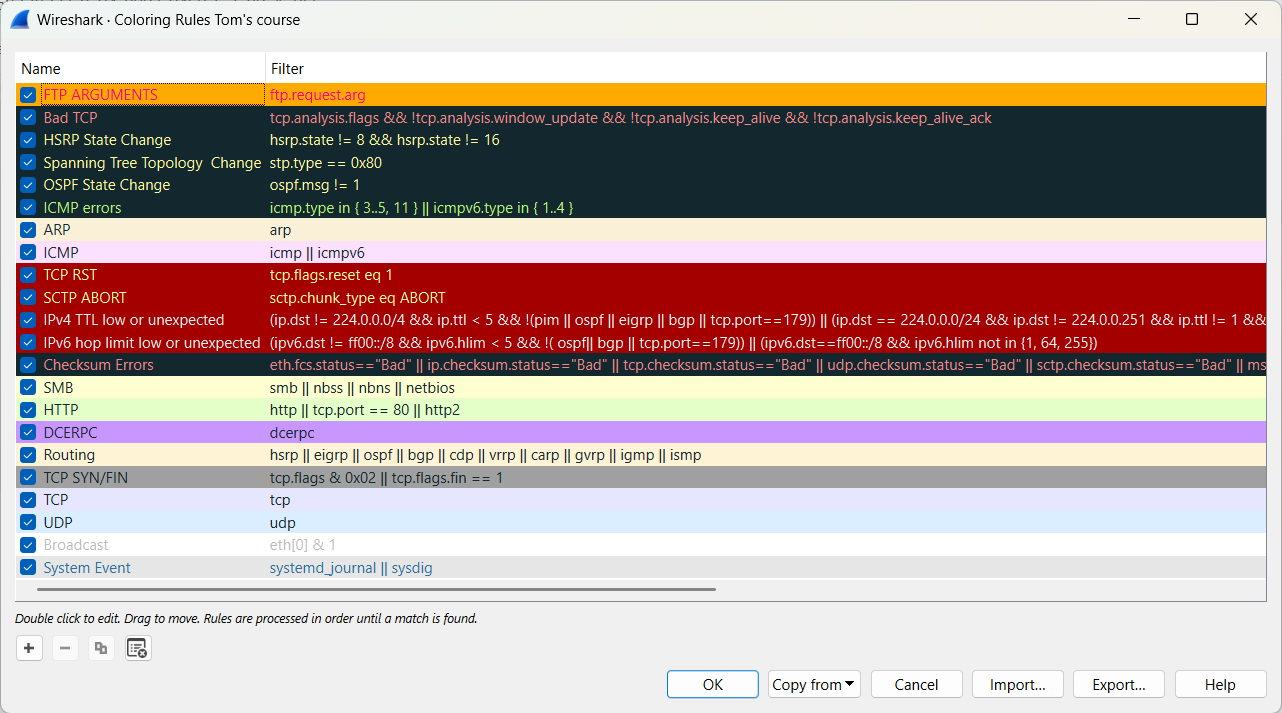This screenshot has height=713, width=1282.
Task: Select the ICMP errors rule name
Action: click(82, 208)
